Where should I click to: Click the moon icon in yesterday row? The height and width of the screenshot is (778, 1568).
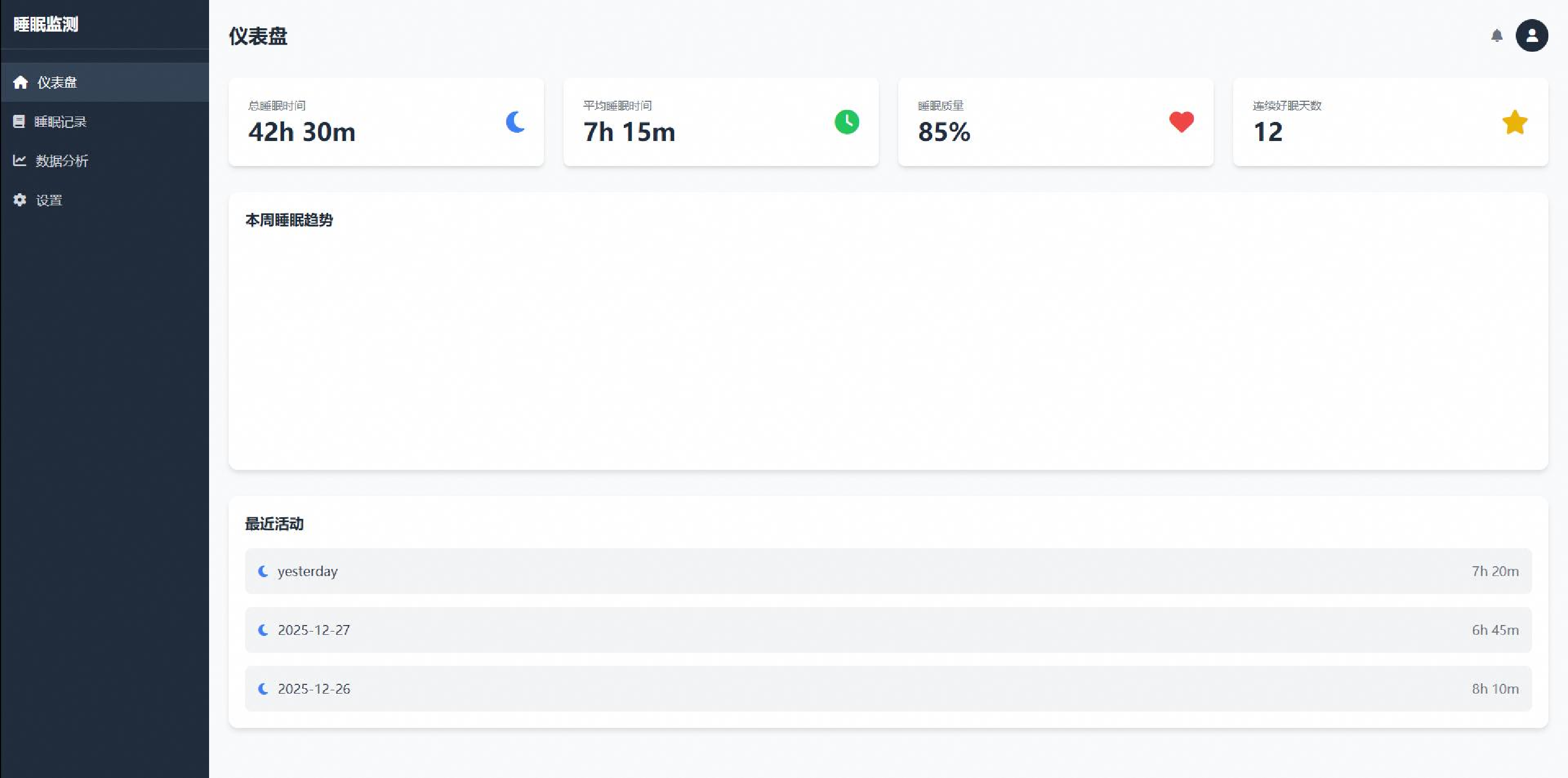coord(263,571)
